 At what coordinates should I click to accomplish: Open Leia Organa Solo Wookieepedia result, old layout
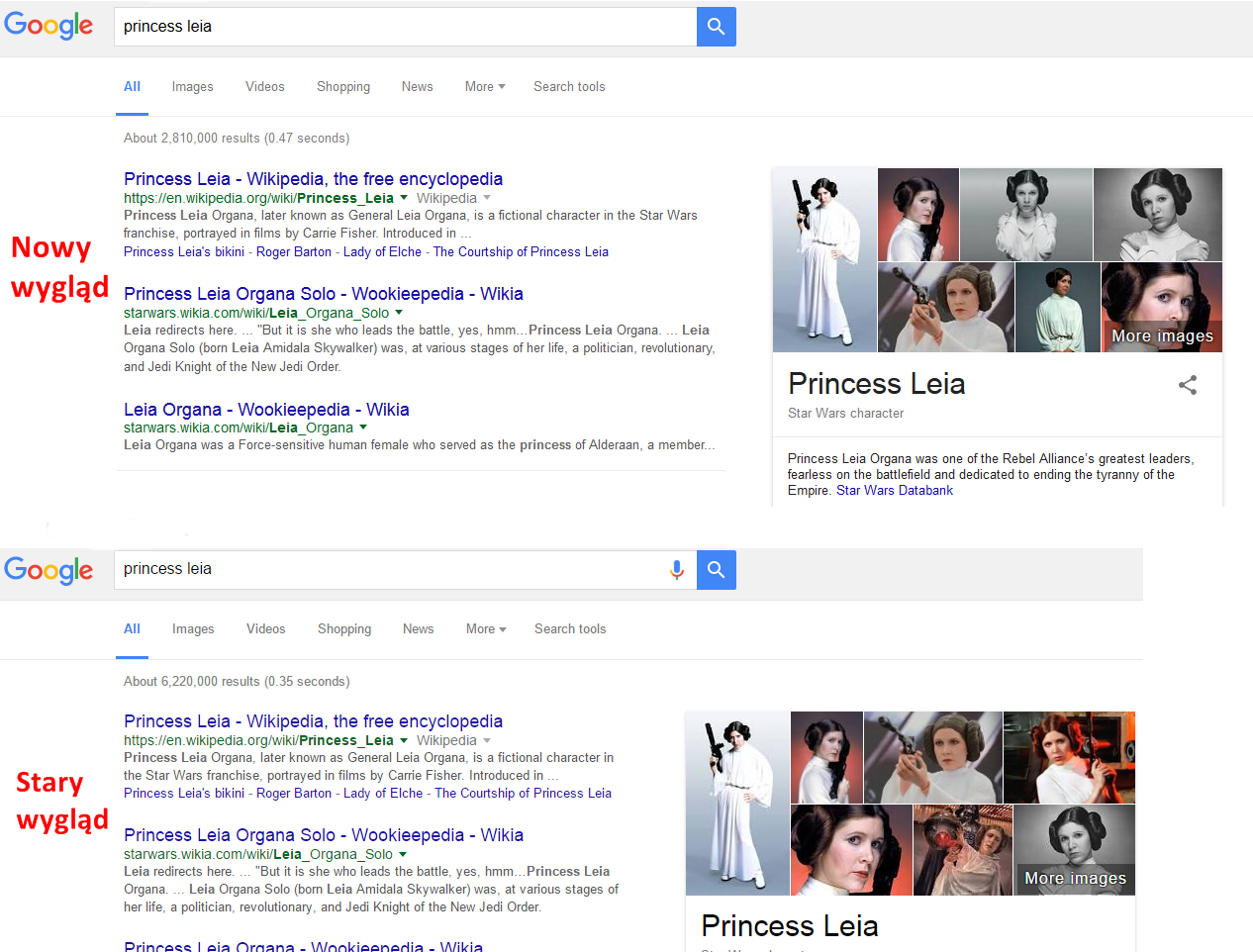(x=324, y=835)
